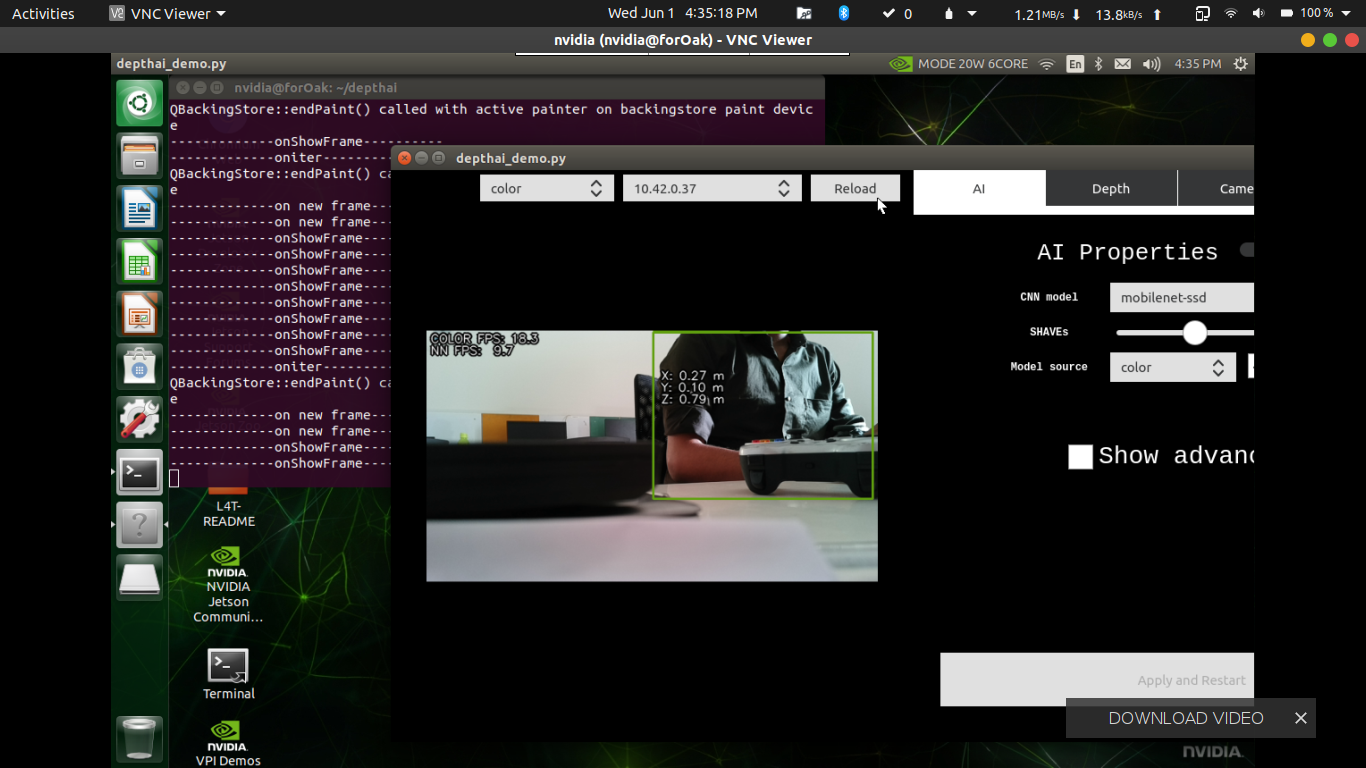Screen dimensions: 1366x768
Task: Click the remote 4:35 PM clock
Action: tap(1197, 64)
